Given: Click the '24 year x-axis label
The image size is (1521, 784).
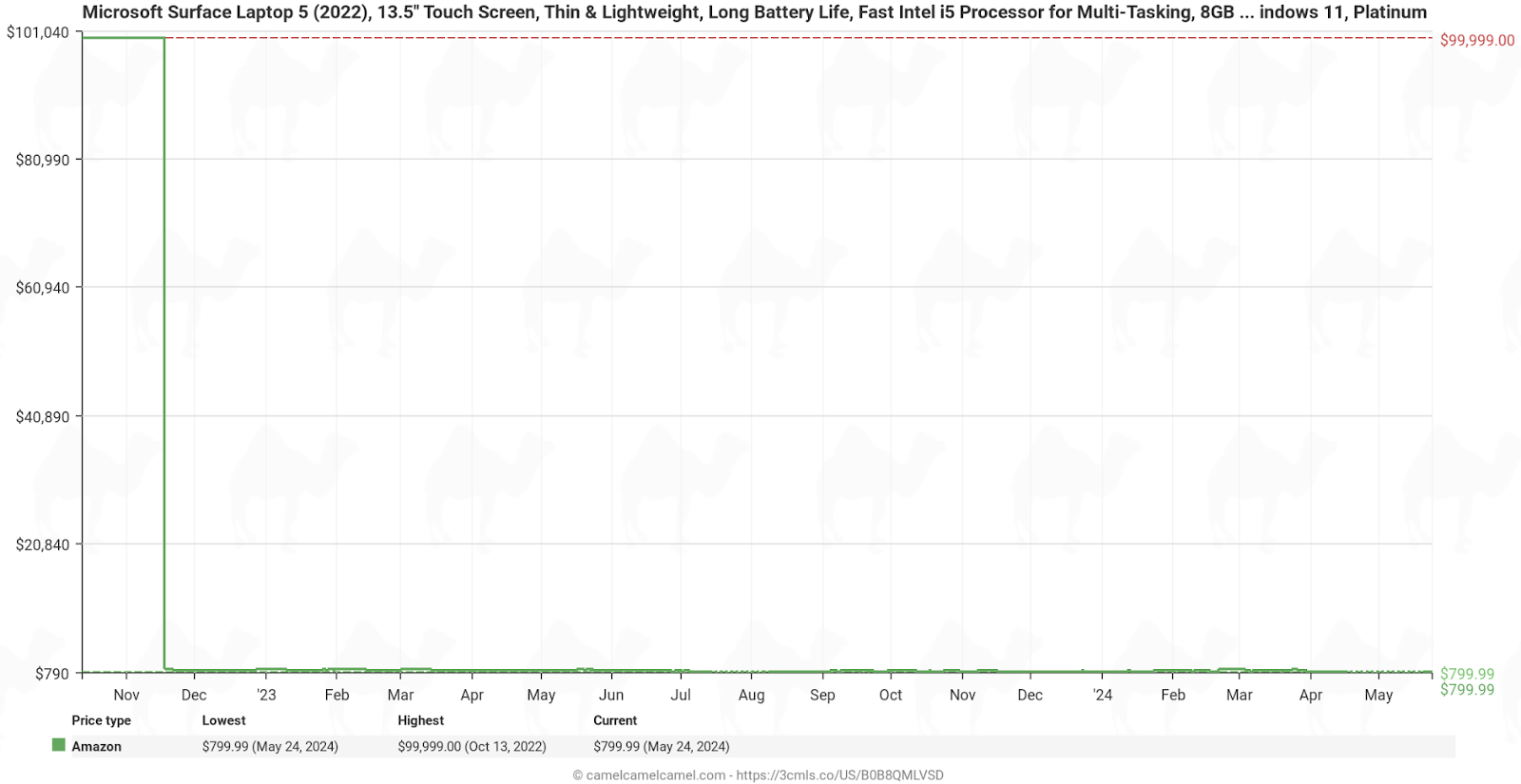Looking at the screenshot, I should [x=1102, y=695].
